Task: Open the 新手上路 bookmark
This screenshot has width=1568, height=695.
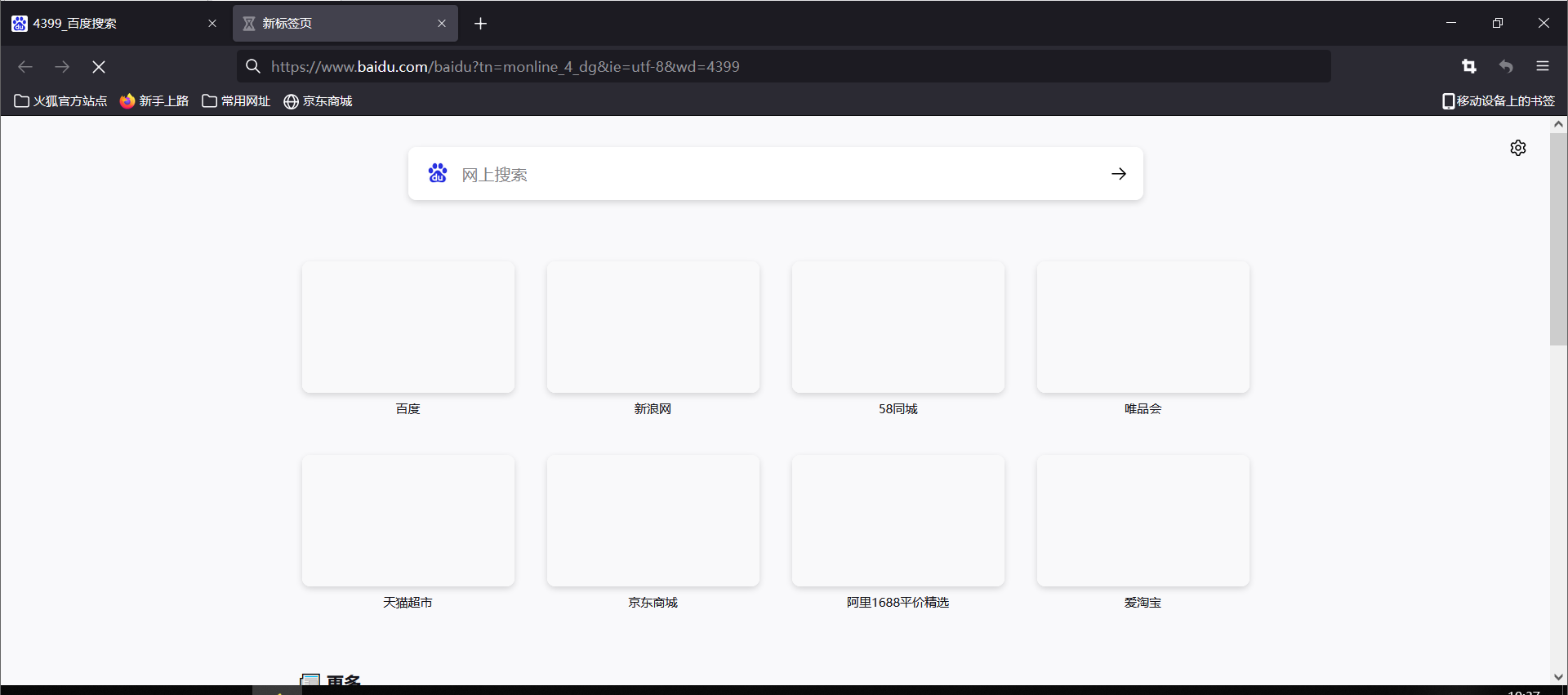Action: point(154,101)
